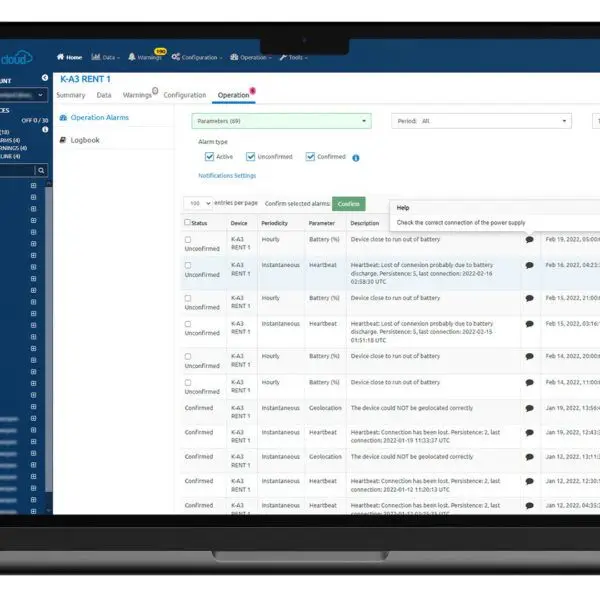Screen dimensions: 600x600
Task: Click the sidebar search input field
Action: [17, 171]
